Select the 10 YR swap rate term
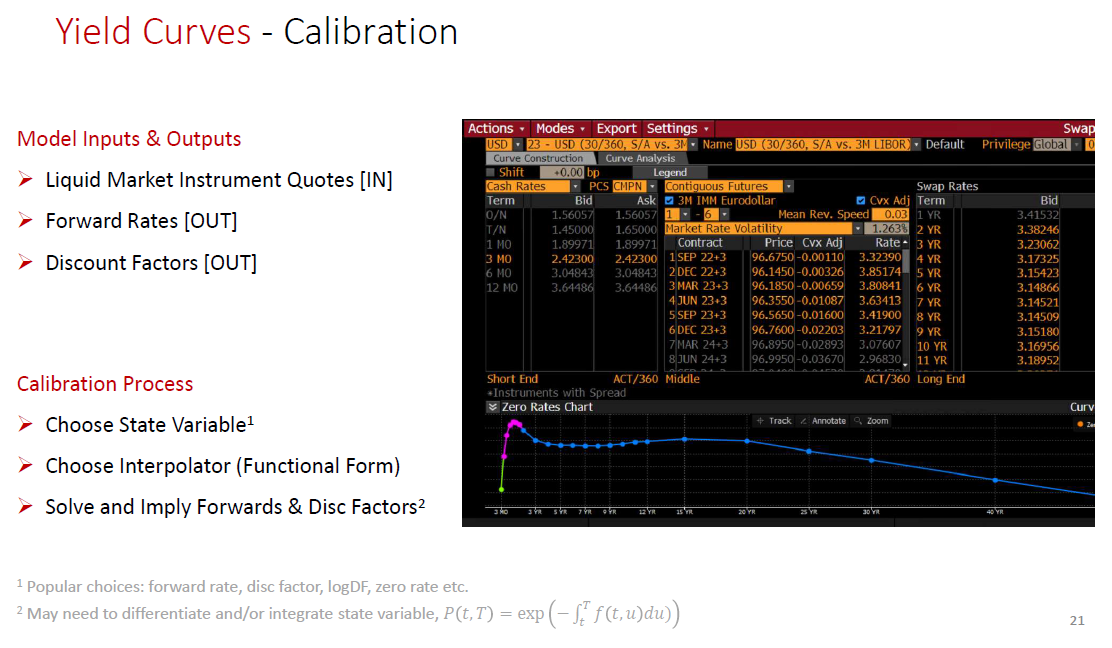This screenshot has width=1112, height=648. point(931,346)
